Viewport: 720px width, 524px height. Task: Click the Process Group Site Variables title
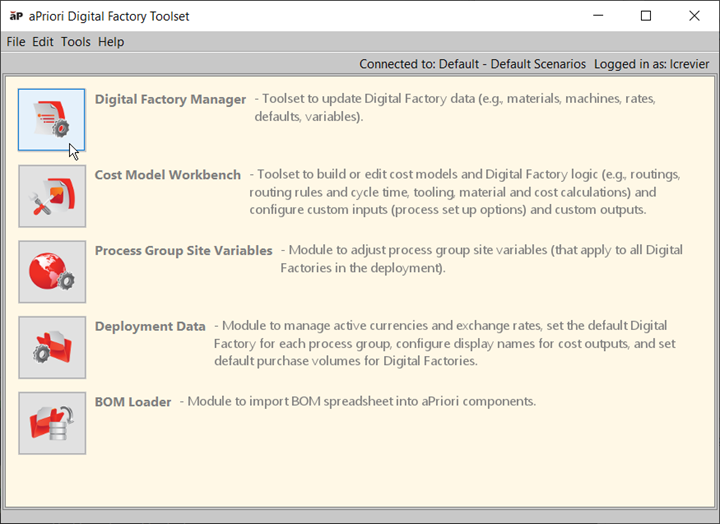184,251
